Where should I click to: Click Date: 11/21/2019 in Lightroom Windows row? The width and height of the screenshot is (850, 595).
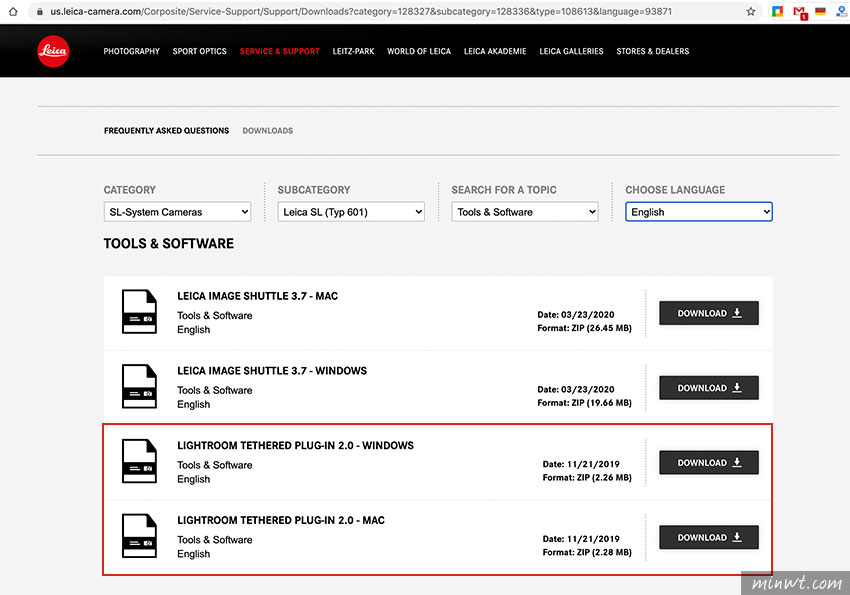pyautogui.click(x=581, y=464)
